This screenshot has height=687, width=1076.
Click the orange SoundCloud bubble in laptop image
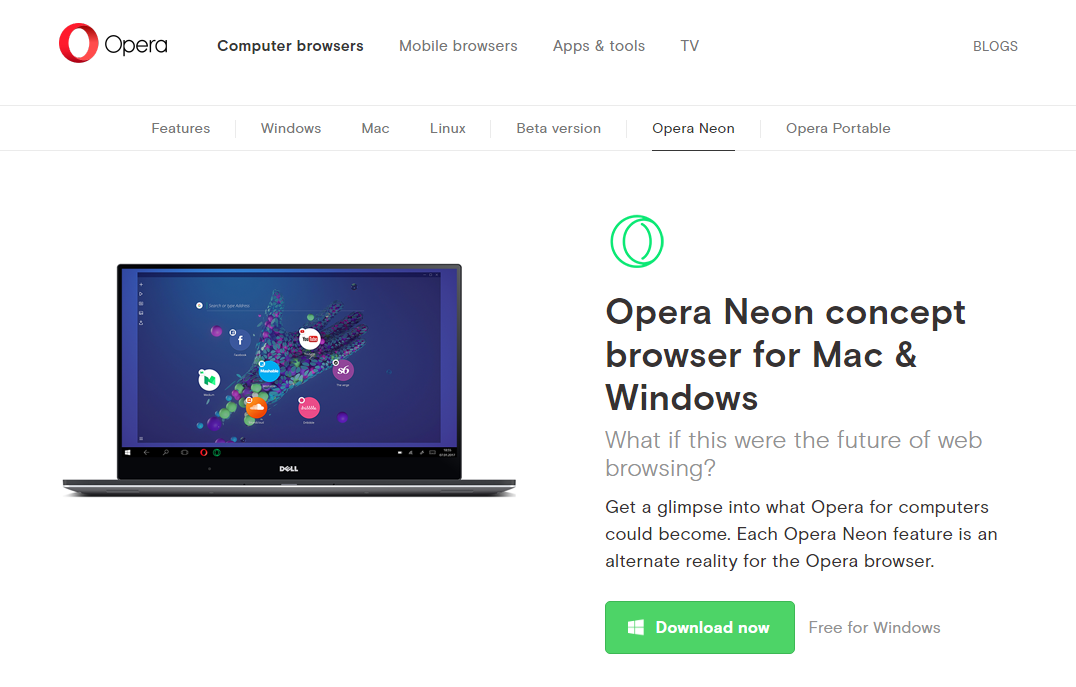point(256,407)
